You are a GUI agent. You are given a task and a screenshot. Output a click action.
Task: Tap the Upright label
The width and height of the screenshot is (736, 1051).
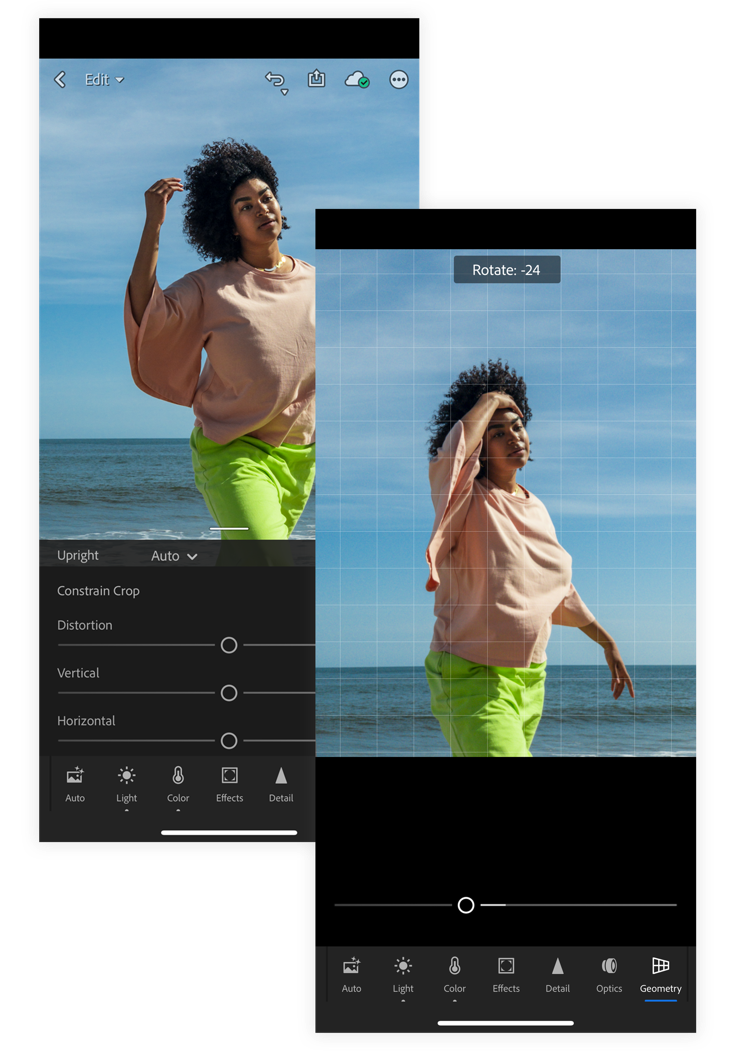(x=78, y=556)
